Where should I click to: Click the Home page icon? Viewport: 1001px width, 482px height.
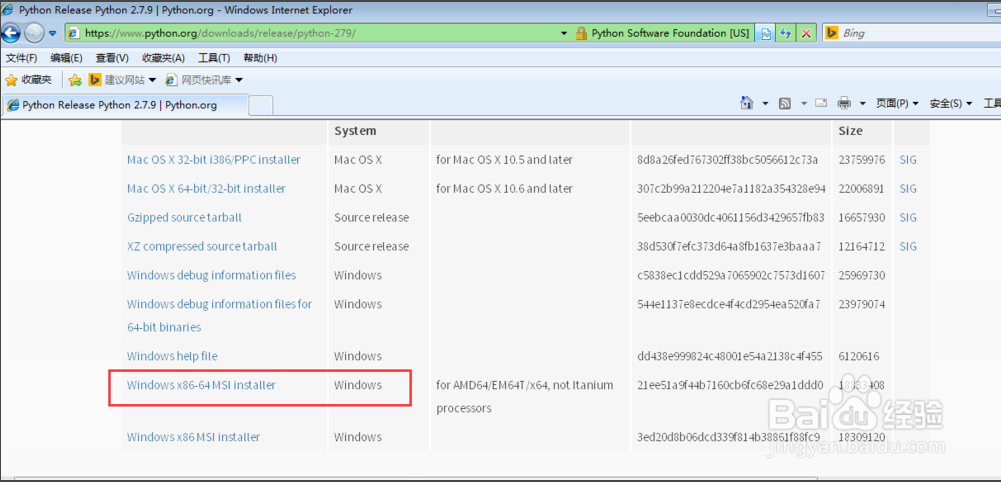pyautogui.click(x=746, y=103)
